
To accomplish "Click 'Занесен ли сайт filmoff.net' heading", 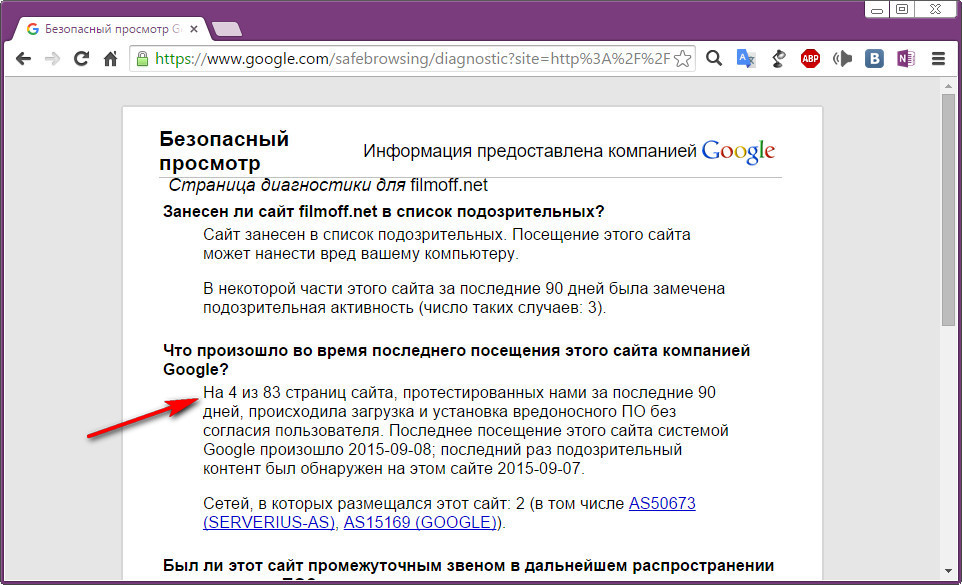I will (383, 212).
